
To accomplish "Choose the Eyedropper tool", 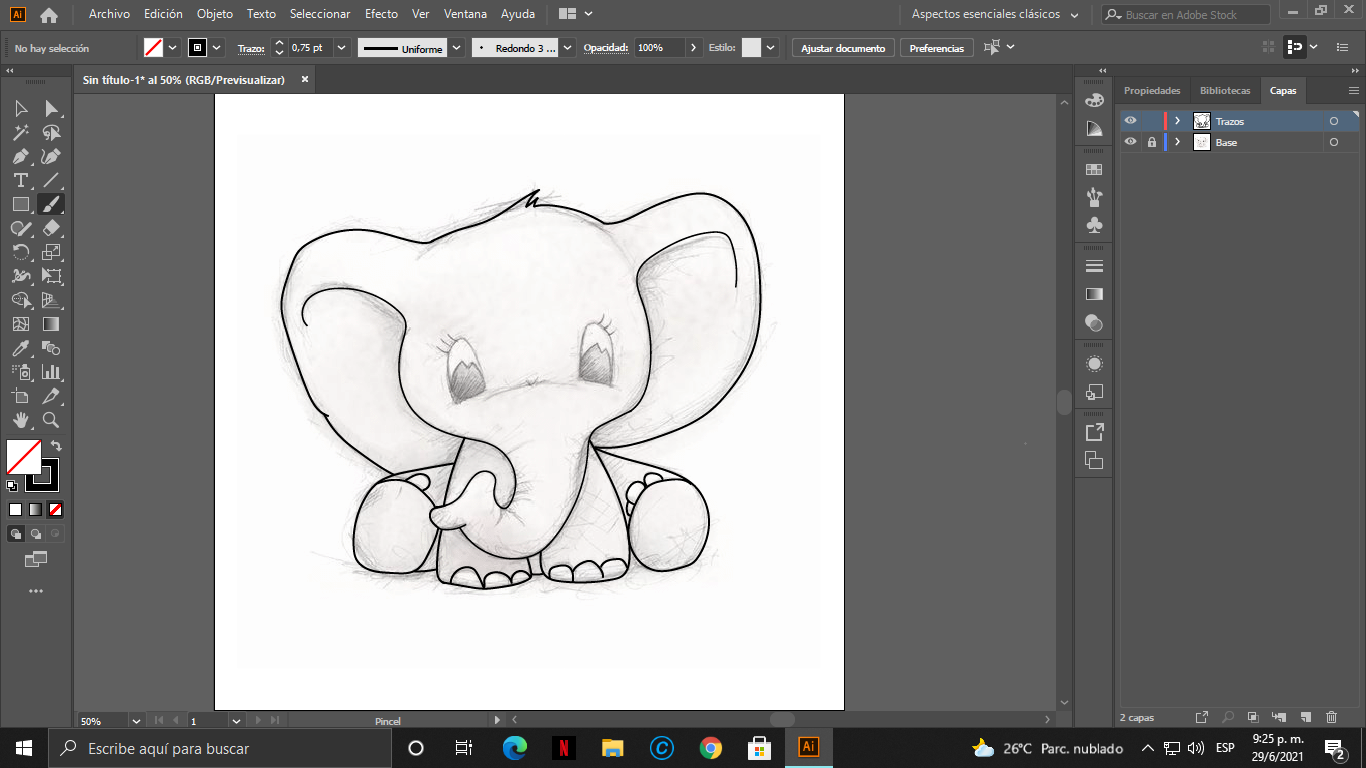I will [x=20, y=349].
